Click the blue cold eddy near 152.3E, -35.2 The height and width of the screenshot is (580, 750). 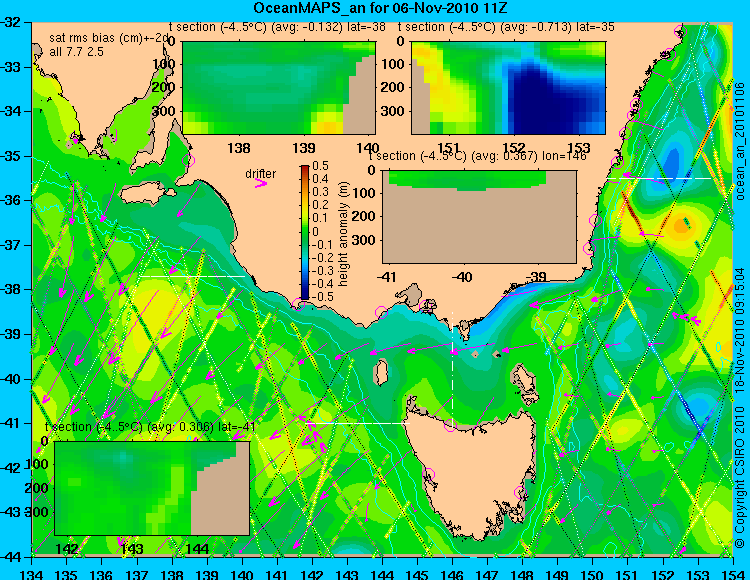pos(671,160)
